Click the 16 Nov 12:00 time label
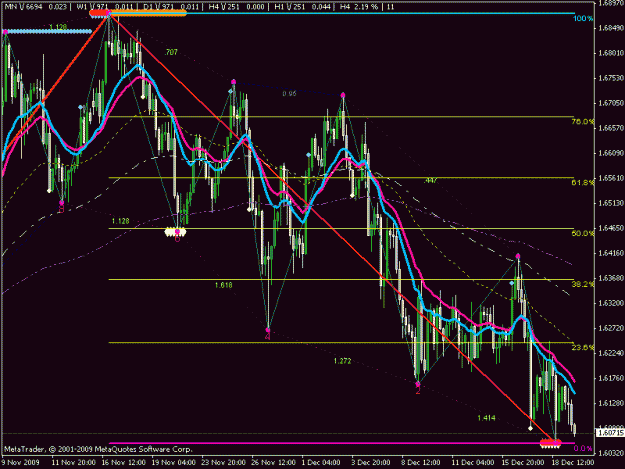 (124, 463)
